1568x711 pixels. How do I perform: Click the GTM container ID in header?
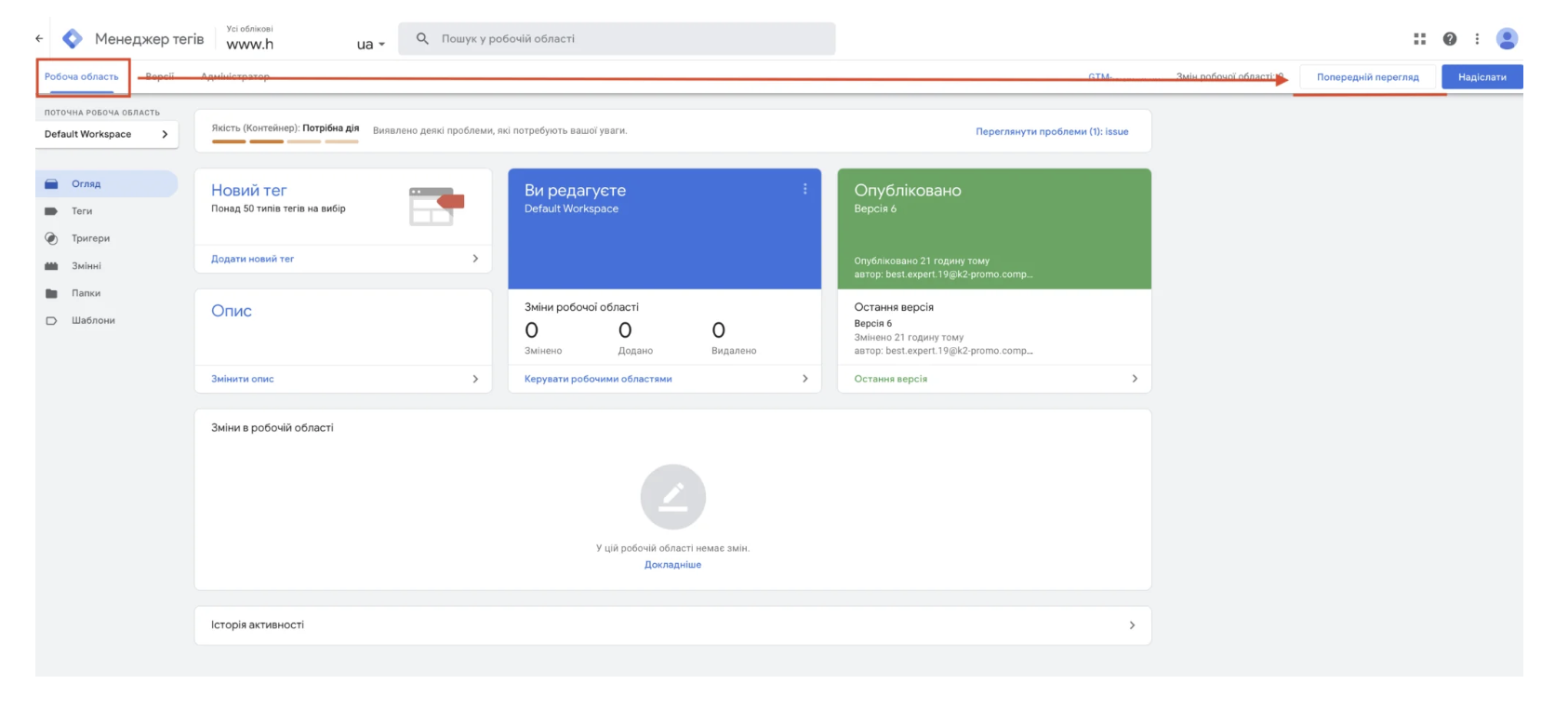point(1101,76)
